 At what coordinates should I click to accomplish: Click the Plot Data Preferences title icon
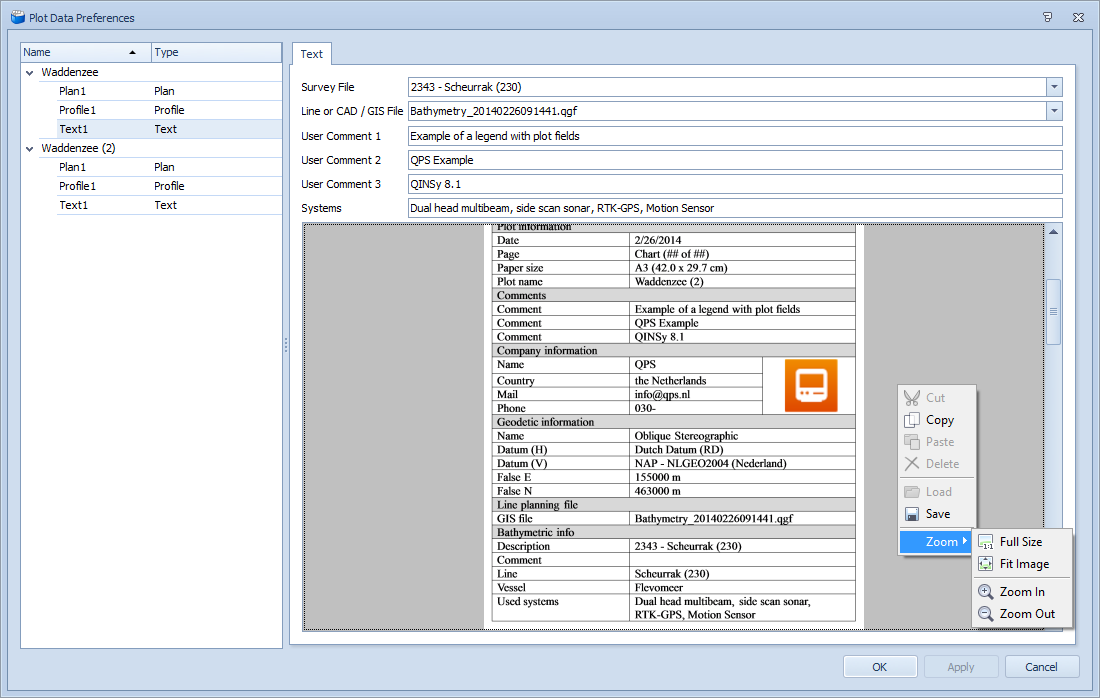point(17,17)
